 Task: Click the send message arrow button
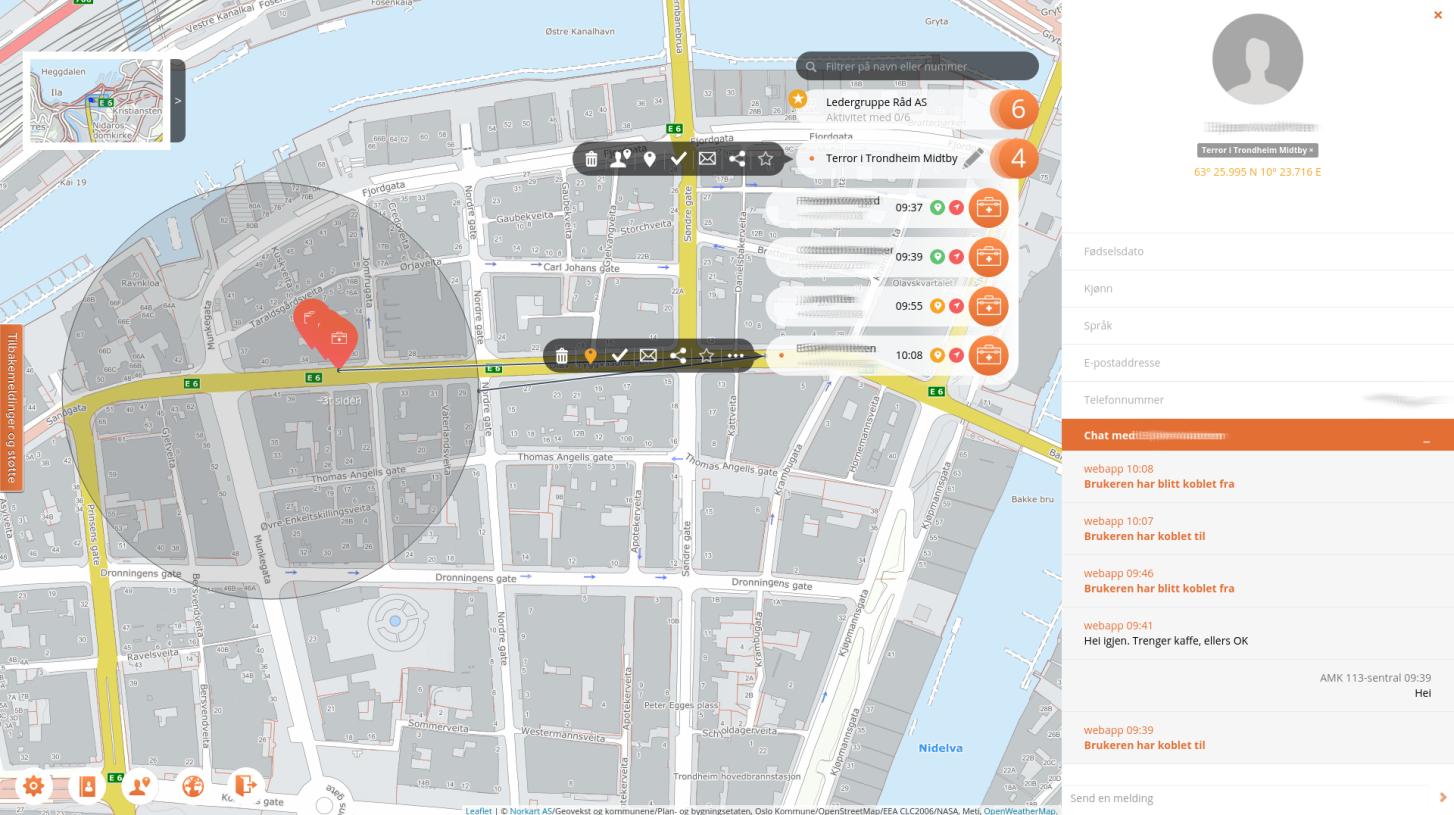click(x=1439, y=798)
